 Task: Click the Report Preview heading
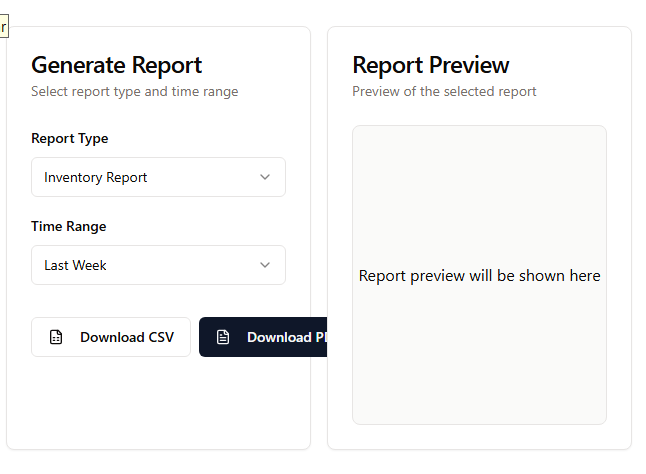(x=431, y=65)
